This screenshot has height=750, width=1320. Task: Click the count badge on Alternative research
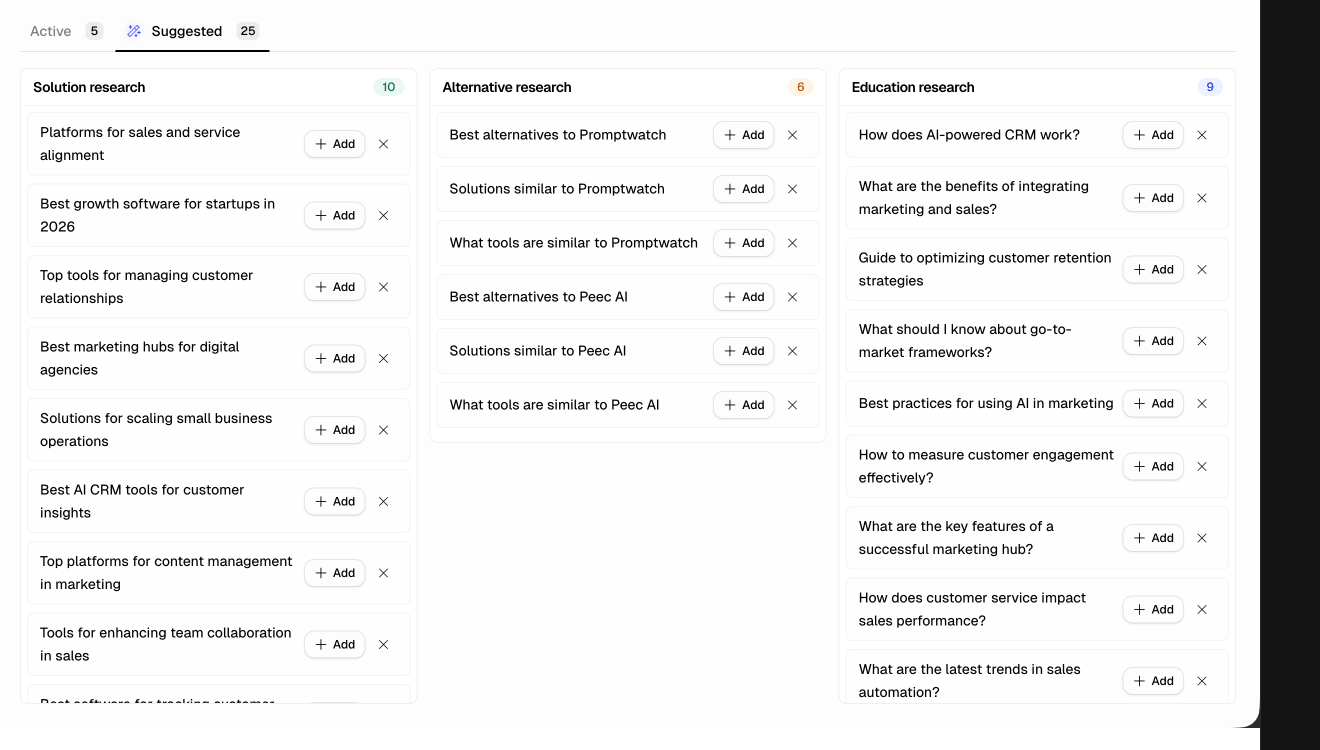800,87
